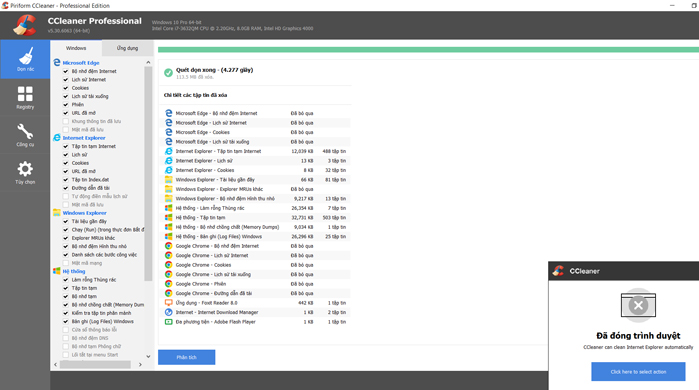Toggle Bản ghi (Log Files) Windows checkbox
Screen dimensions: 699x390
click(x=66, y=321)
